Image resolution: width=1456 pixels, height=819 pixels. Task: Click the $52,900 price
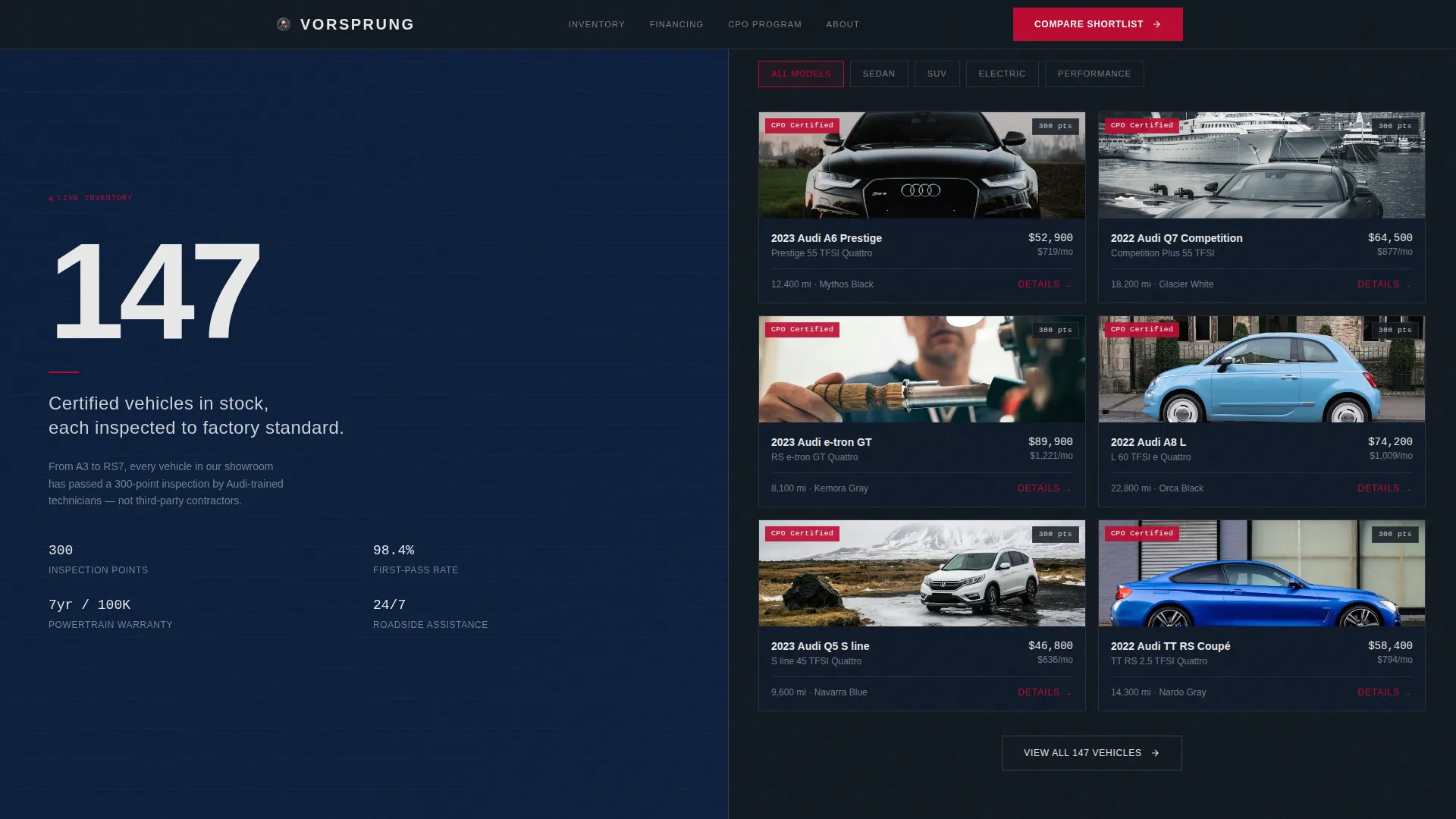1050,238
